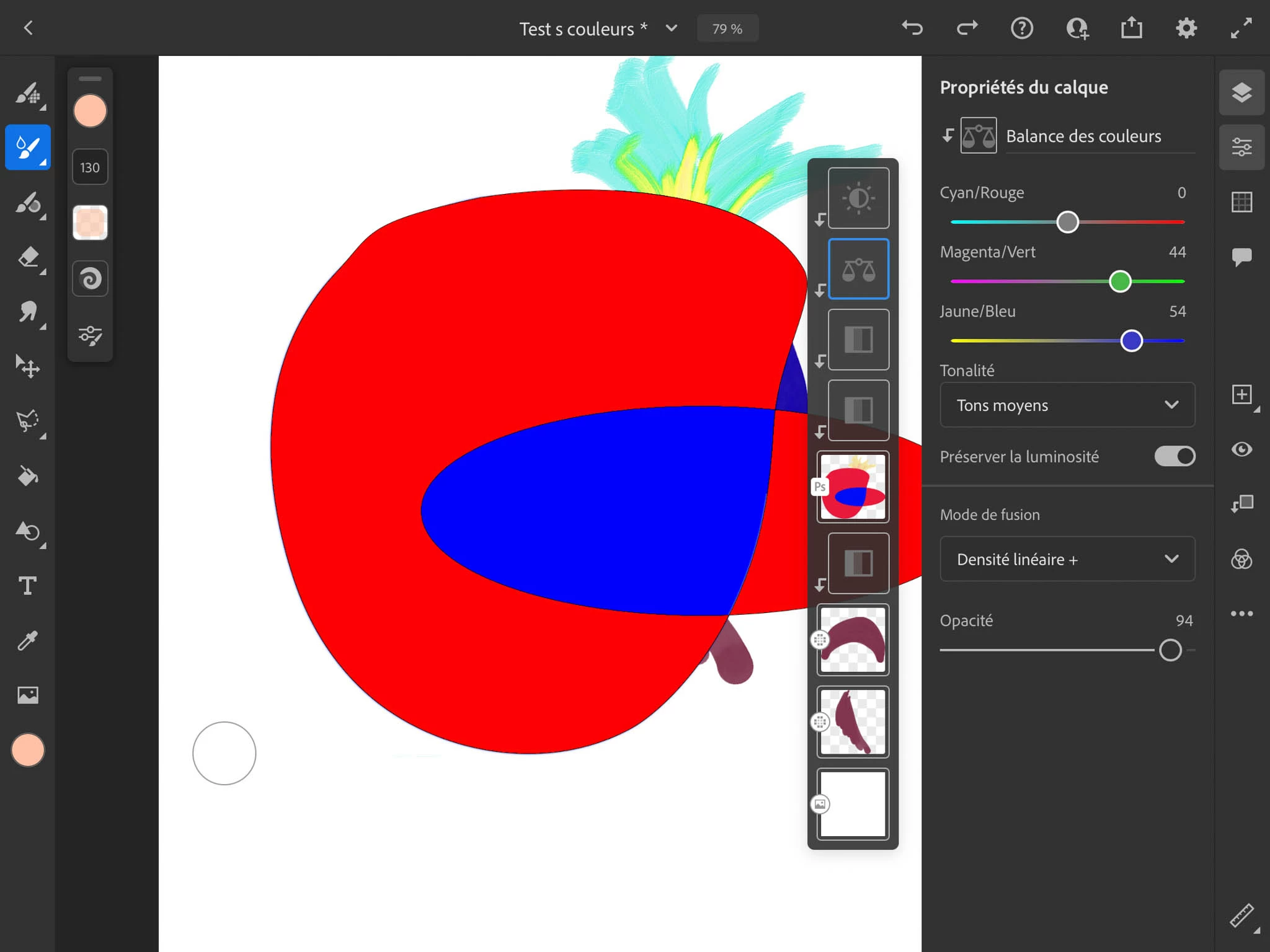Viewport: 1270px width, 952px height.
Task: Toggle Préserver la luminosité switch
Action: point(1175,456)
